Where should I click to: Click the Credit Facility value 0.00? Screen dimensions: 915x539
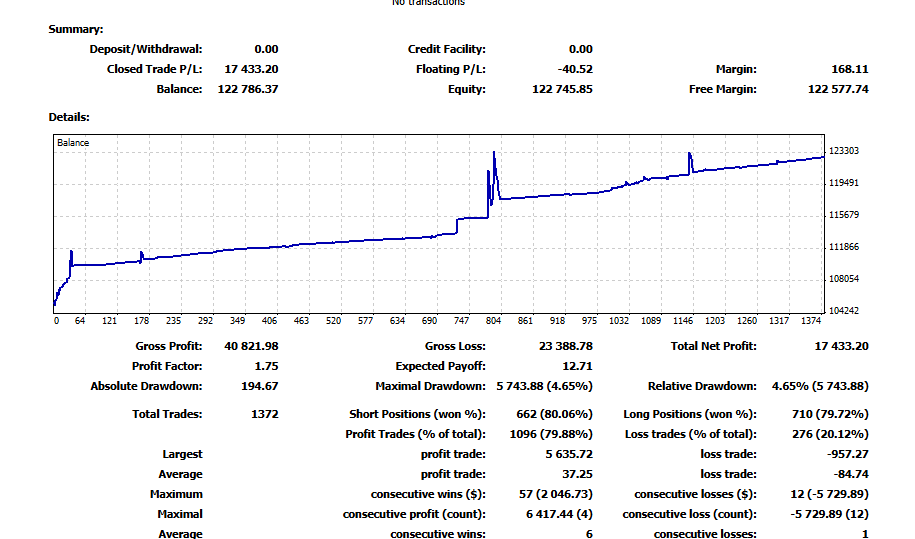point(581,49)
